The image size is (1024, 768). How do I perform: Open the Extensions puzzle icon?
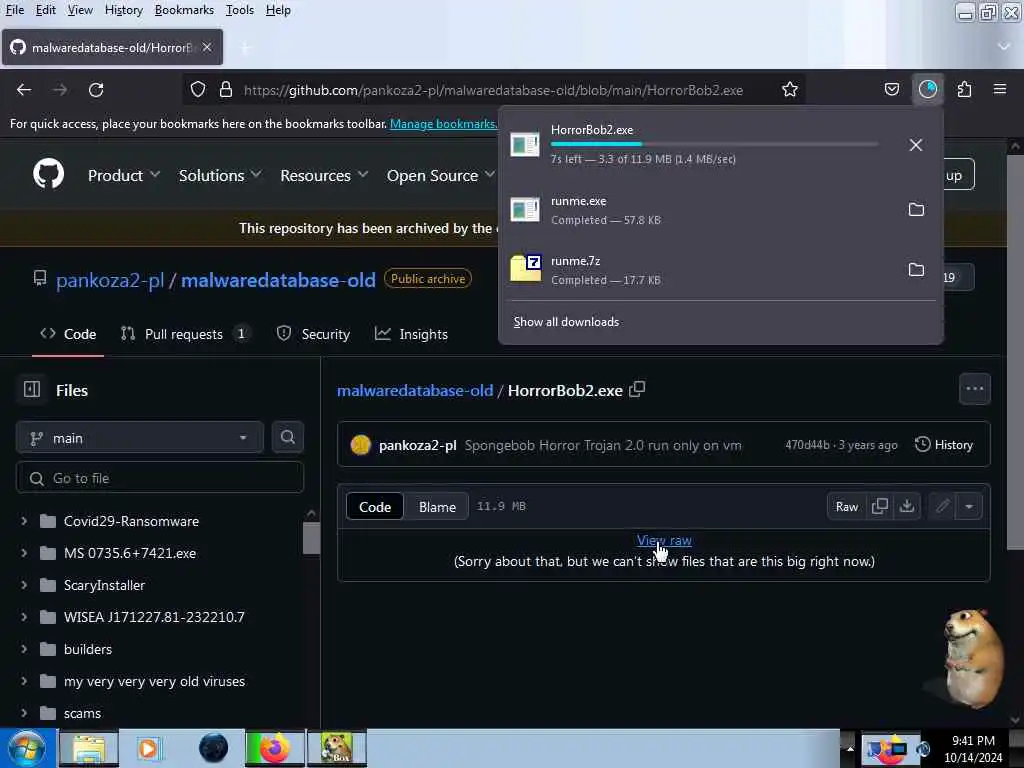(x=964, y=89)
